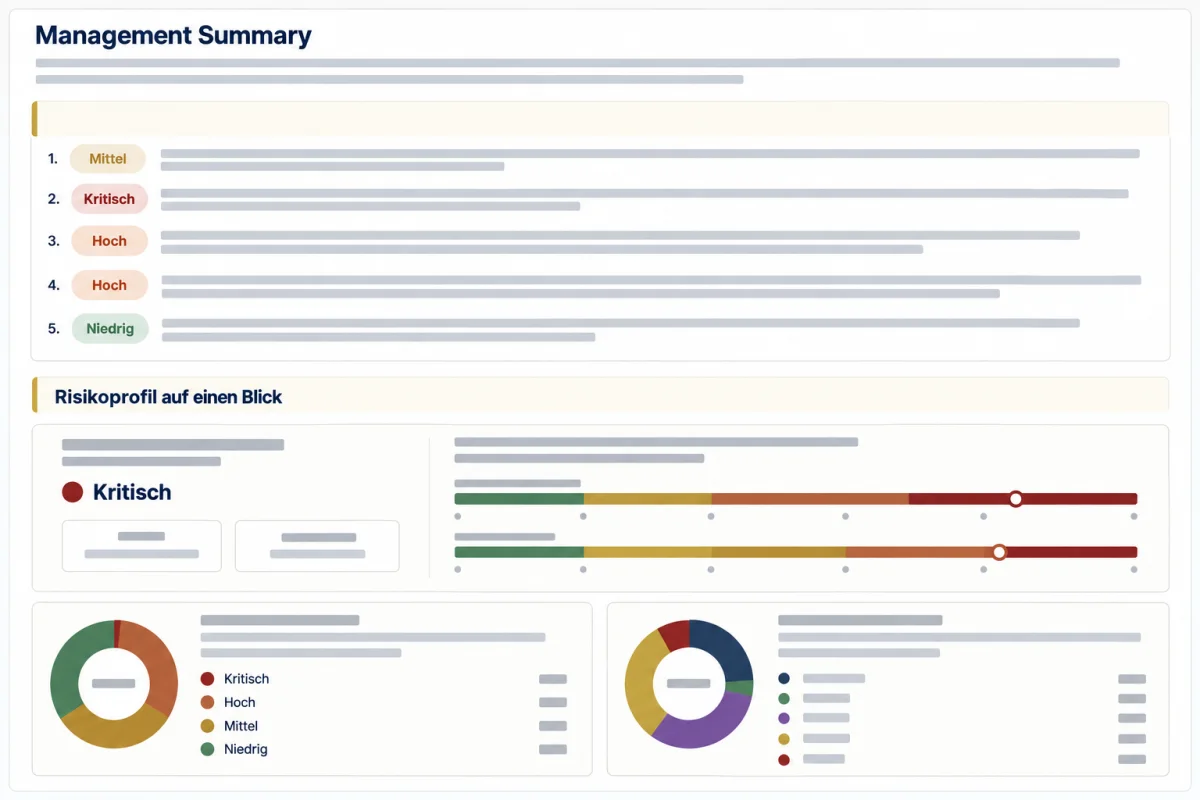Screen dimensions: 1200x800
Task: Click the large "Kritisch" overall risk label
Action: (132, 492)
